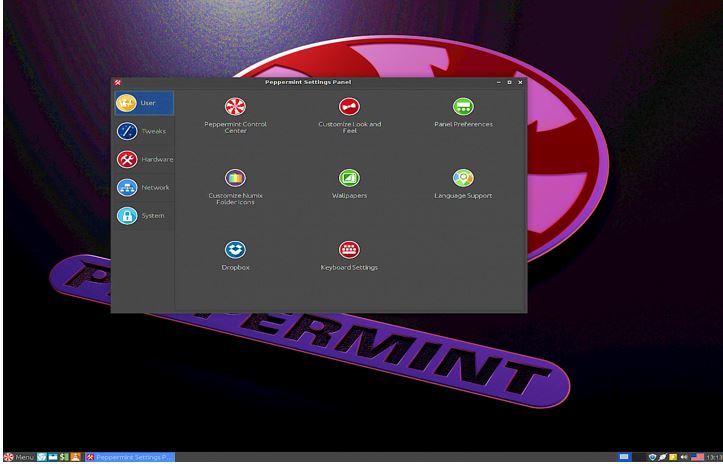This screenshot has width=723, height=464.
Task: Open Customize Look and Feel
Action: [x=350, y=116]
